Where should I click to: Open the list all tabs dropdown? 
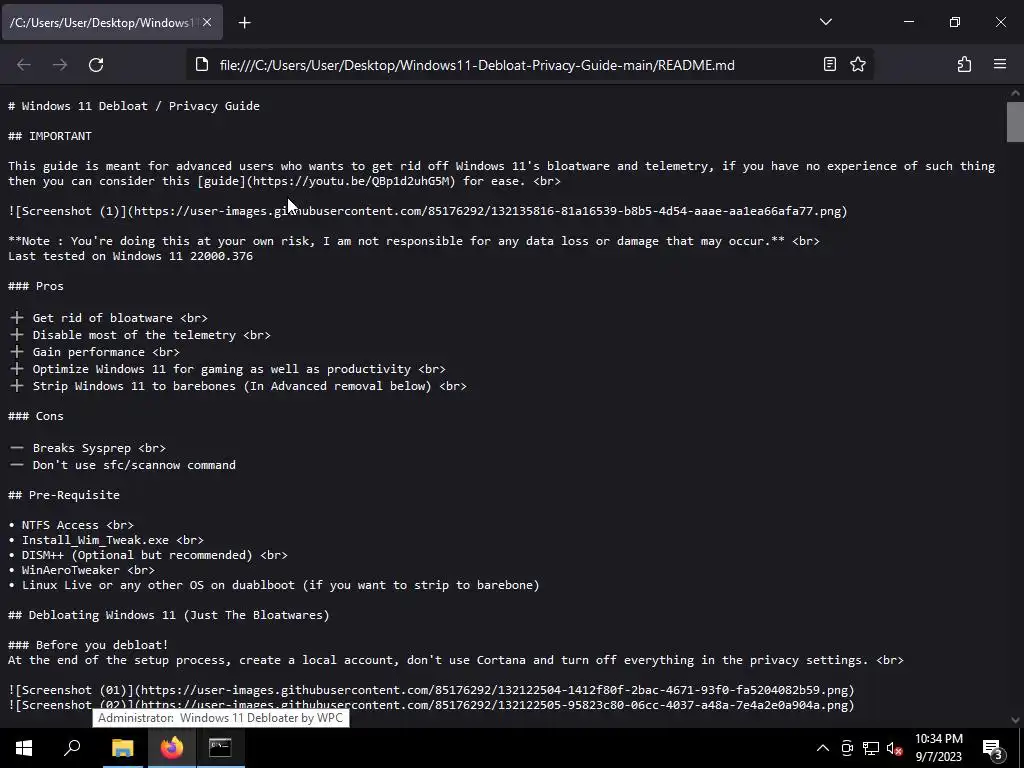click(825, 22)
